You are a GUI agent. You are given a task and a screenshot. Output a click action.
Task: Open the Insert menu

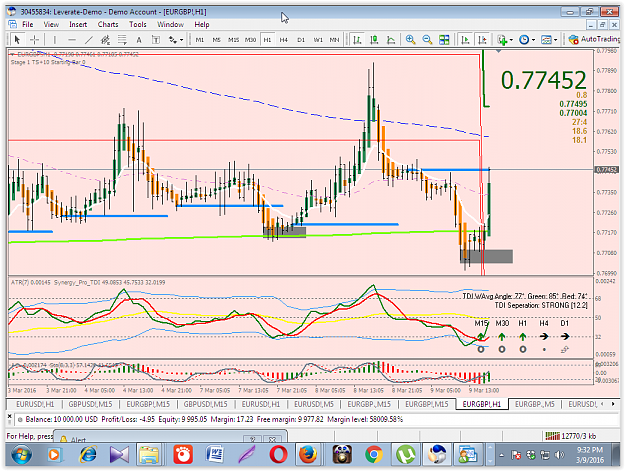78,24
